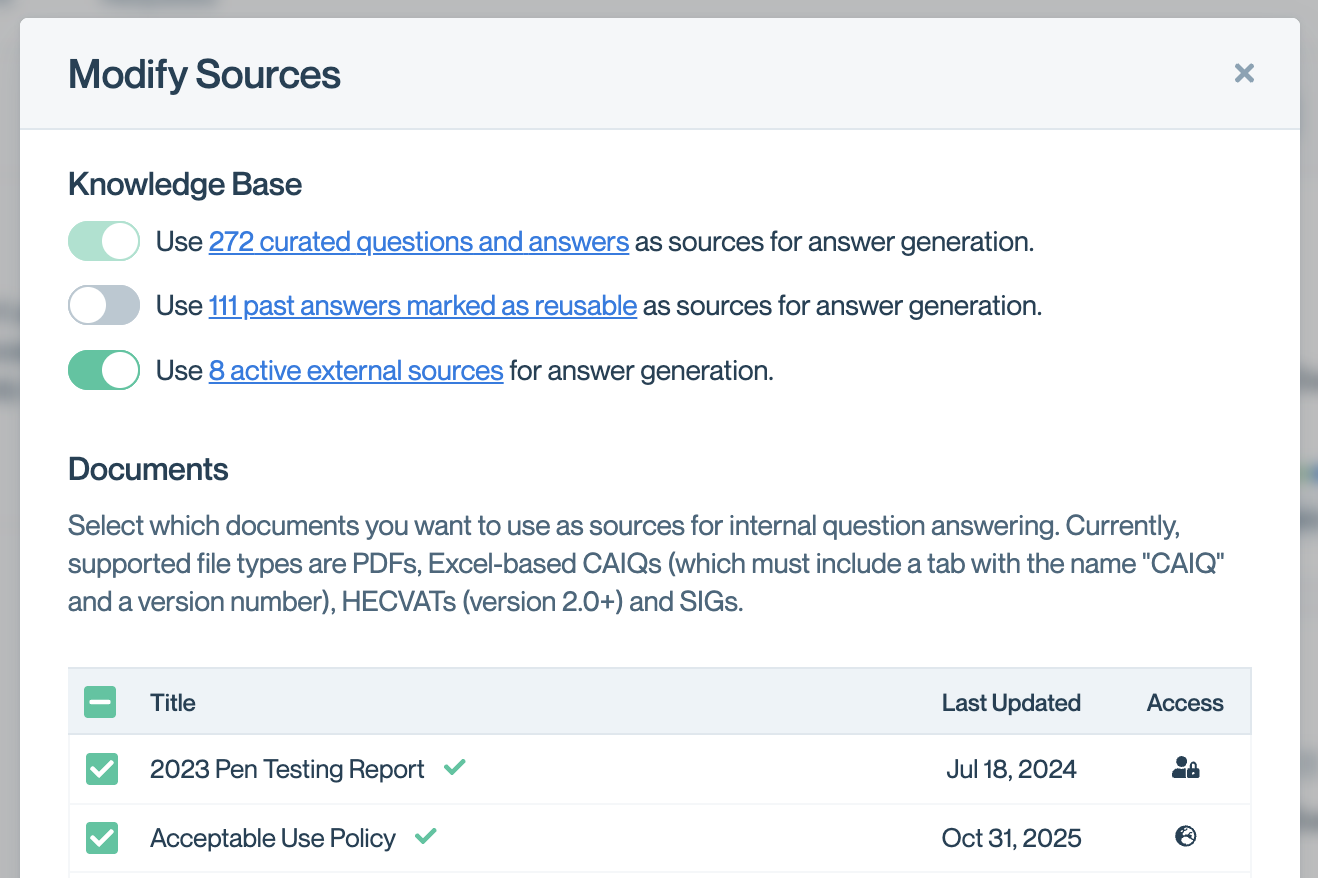Disable the curated questions and answers toggle

pyautogui.click(x=103, y=241)
